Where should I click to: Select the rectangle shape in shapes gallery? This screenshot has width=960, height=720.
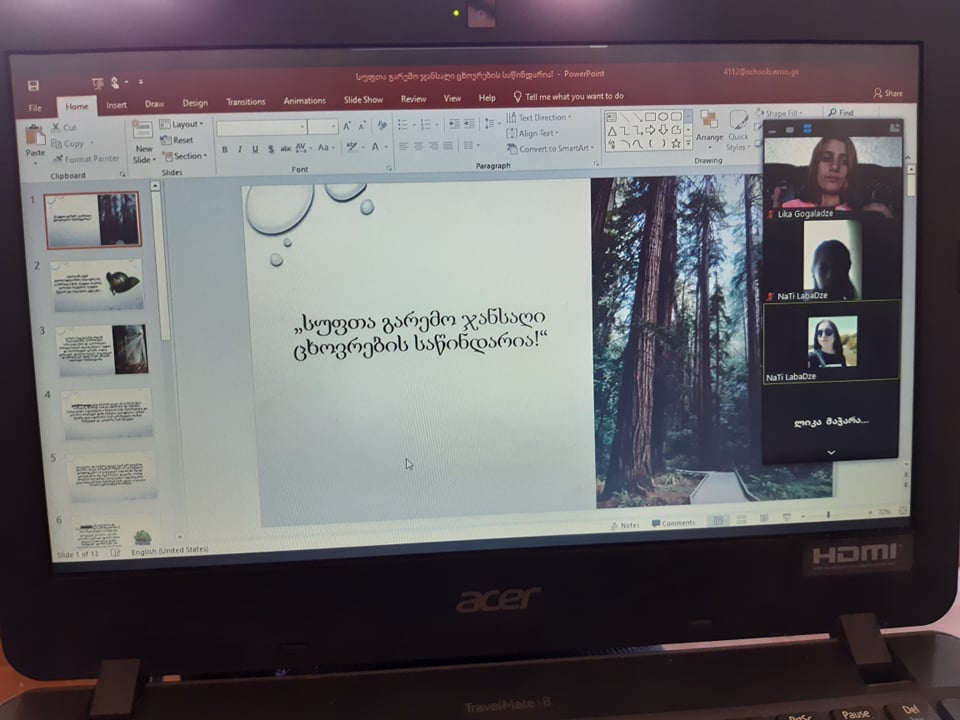point(650,116)
